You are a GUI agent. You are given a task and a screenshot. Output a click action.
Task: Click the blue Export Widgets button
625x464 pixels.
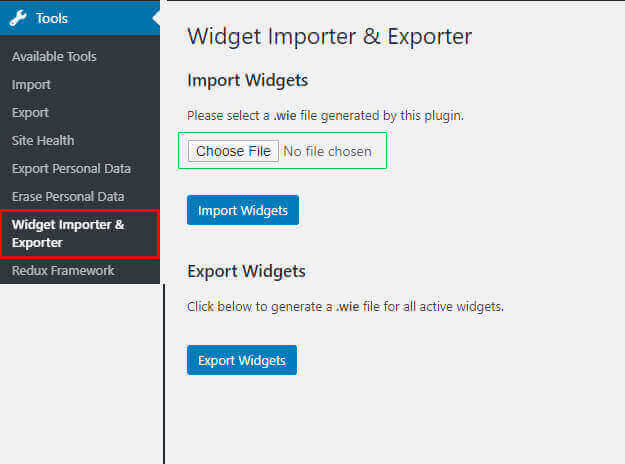[242, 360]
